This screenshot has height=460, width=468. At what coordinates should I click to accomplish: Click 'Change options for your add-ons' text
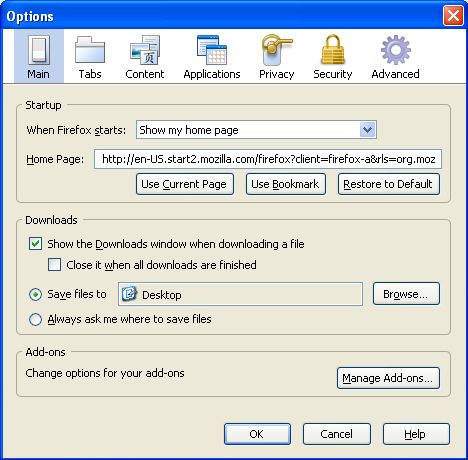coord(105,373)
